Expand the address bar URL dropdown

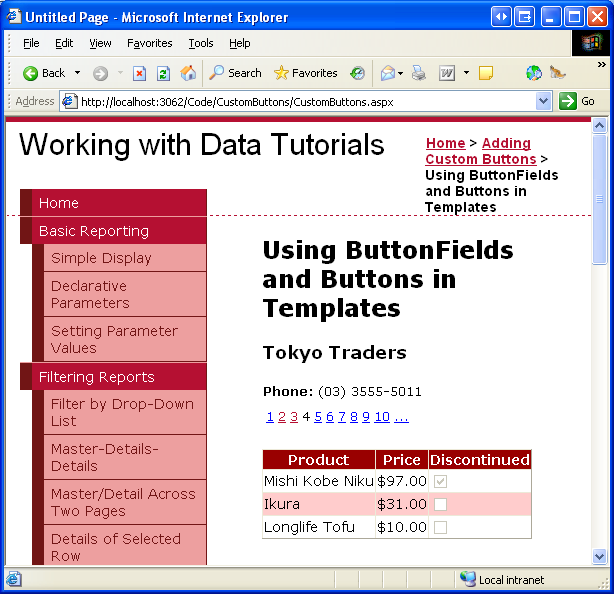pos(543,101)
